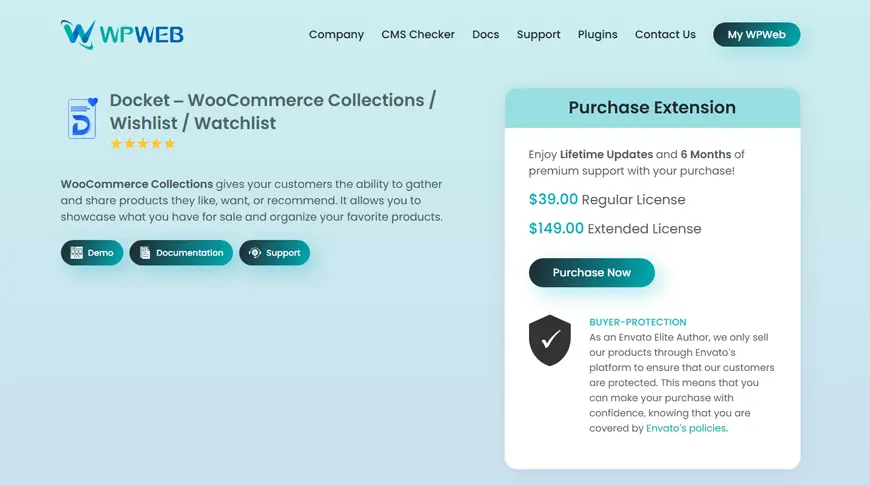Screen dimensions: 870x485
Task: Click the Purchase Now button
Action: [x=591, y=272]
